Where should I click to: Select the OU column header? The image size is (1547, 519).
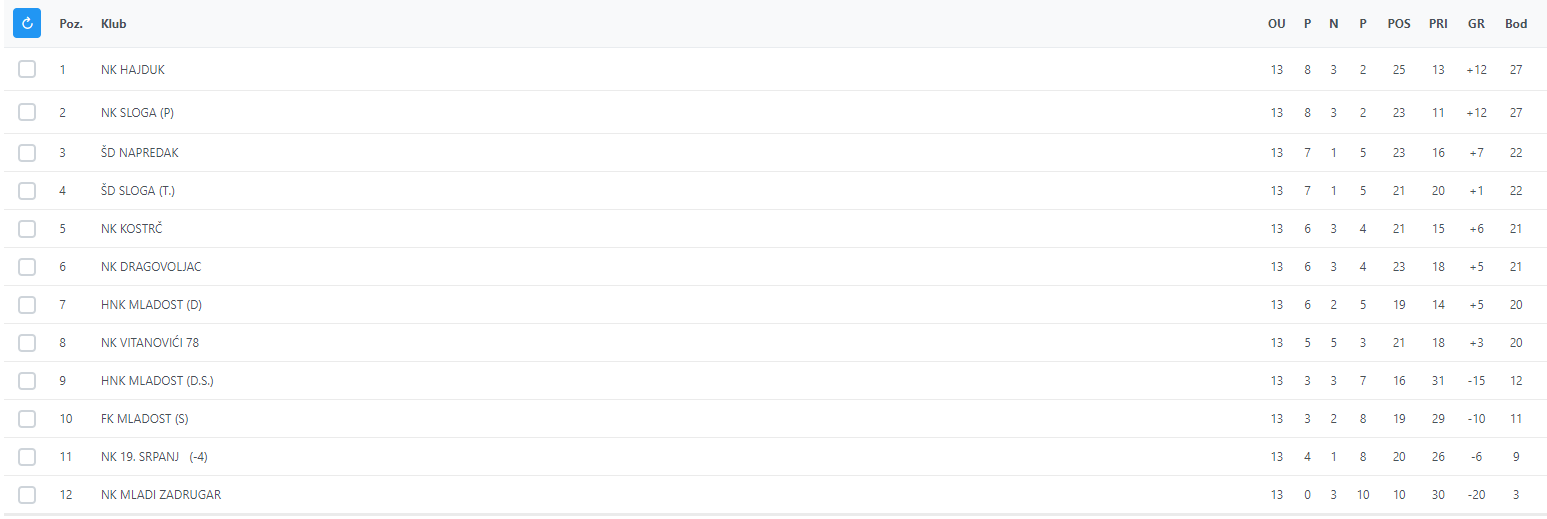pyautogui.click(x=1277, y=24)
